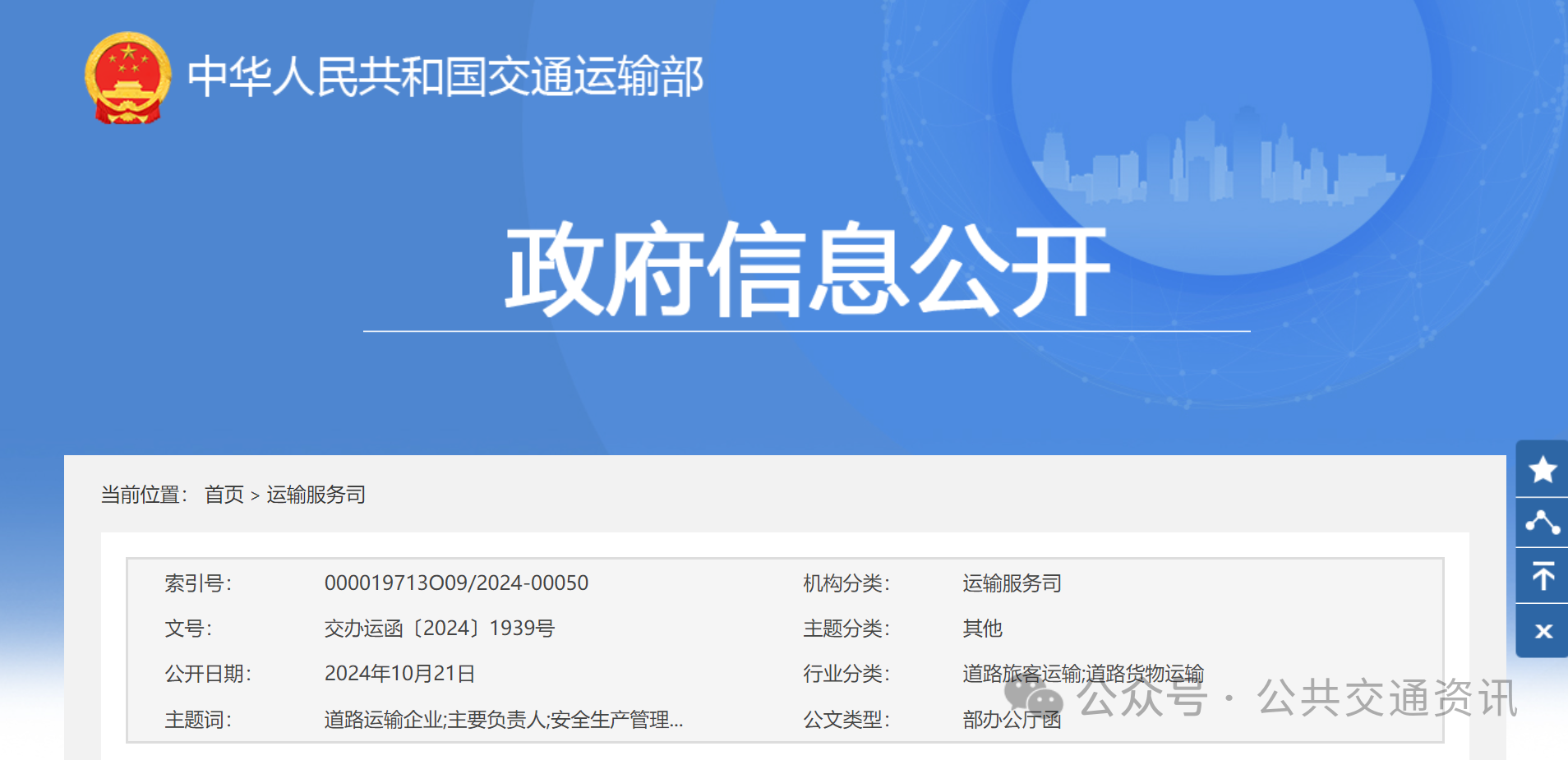Expand the truncated 主题词 keywords text
The height and width of the screenshot is (760, 1568).
(x=503, y=720)
